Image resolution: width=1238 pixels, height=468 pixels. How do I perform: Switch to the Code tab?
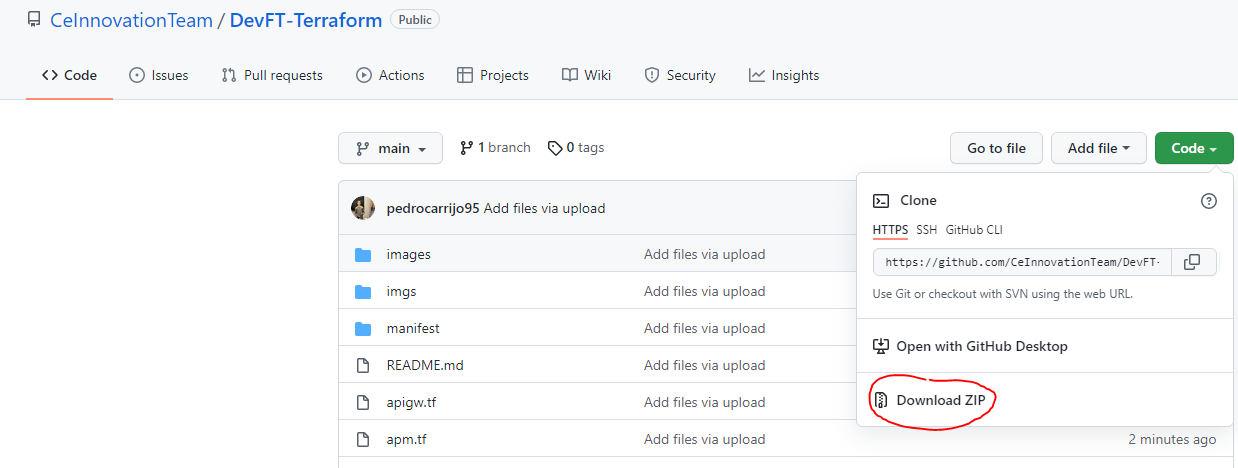click(69, 75)
